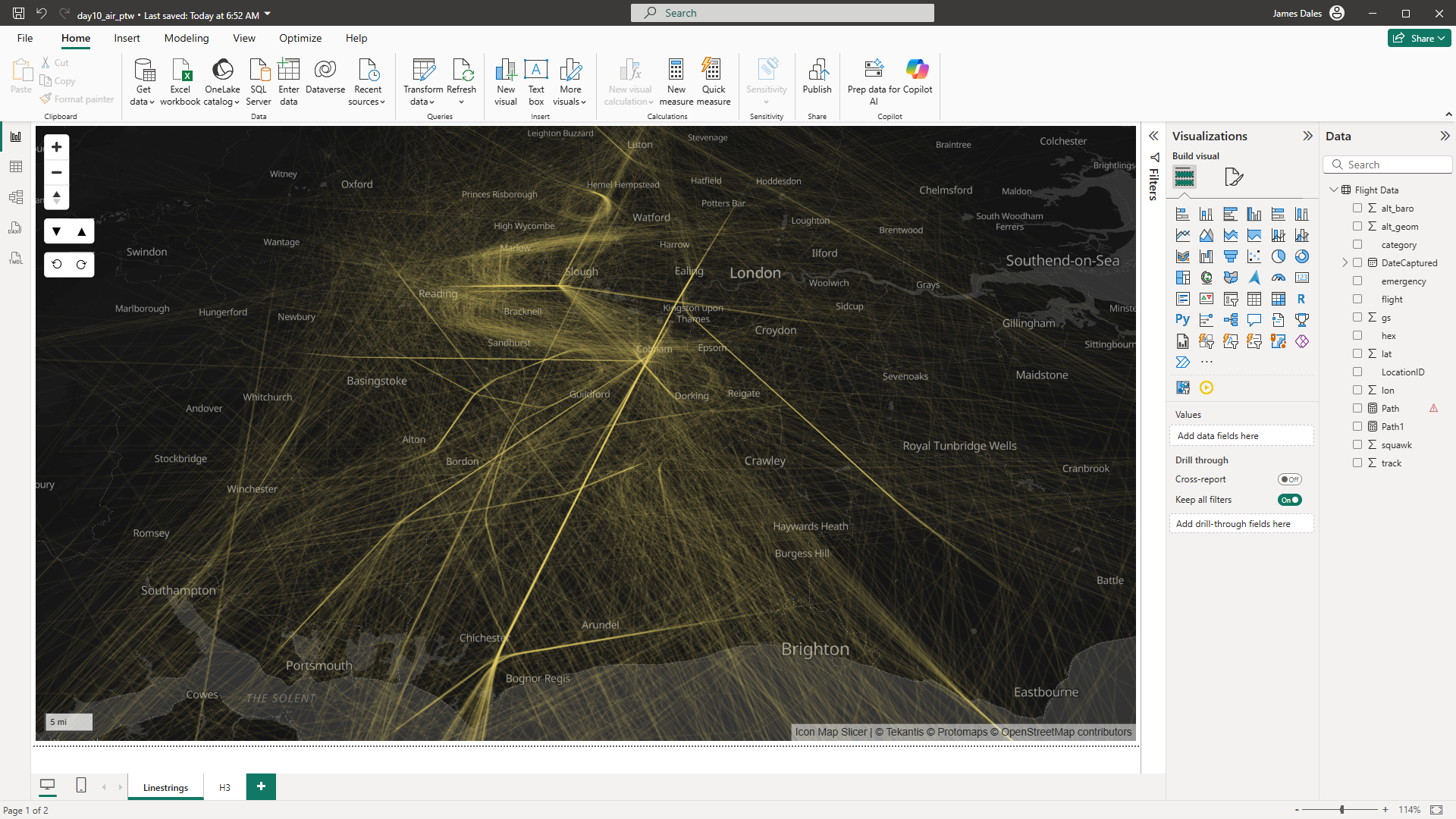Switch to the H3 page tab
This screenshot has width=1456, height=819.
tap(224, 787)
